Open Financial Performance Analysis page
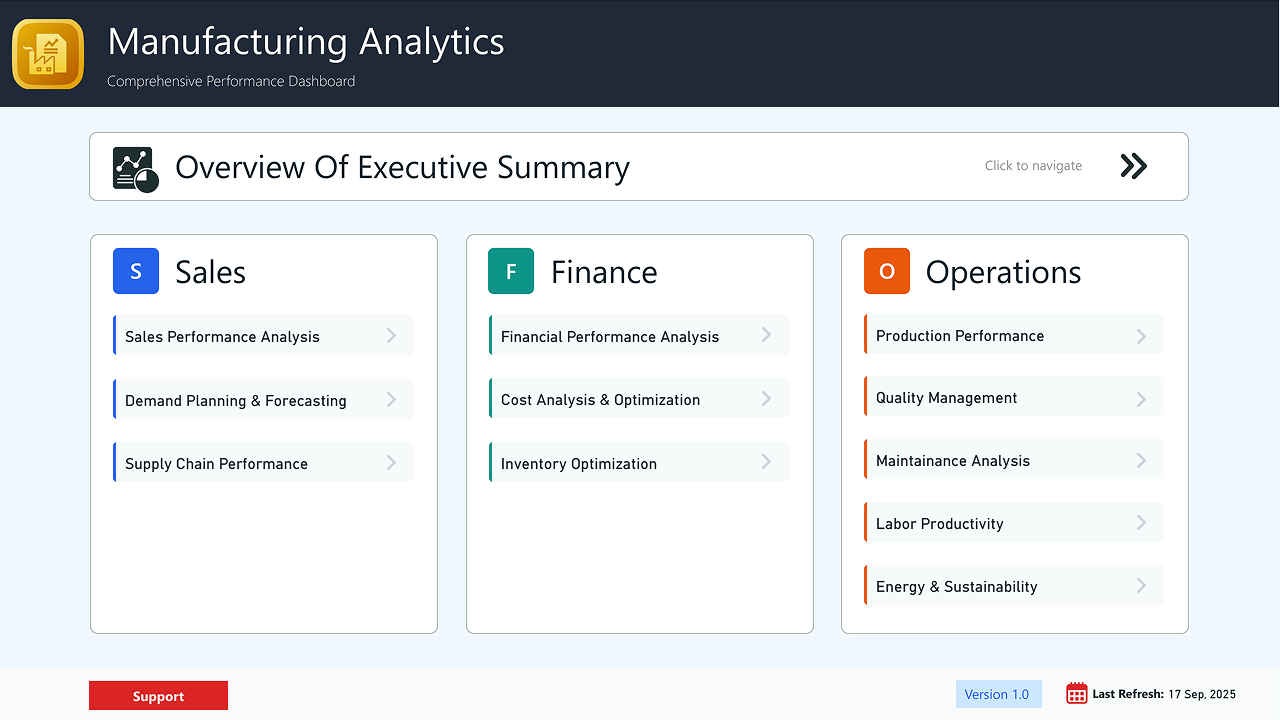The image size is (1280, 720). tap(610, 336)
